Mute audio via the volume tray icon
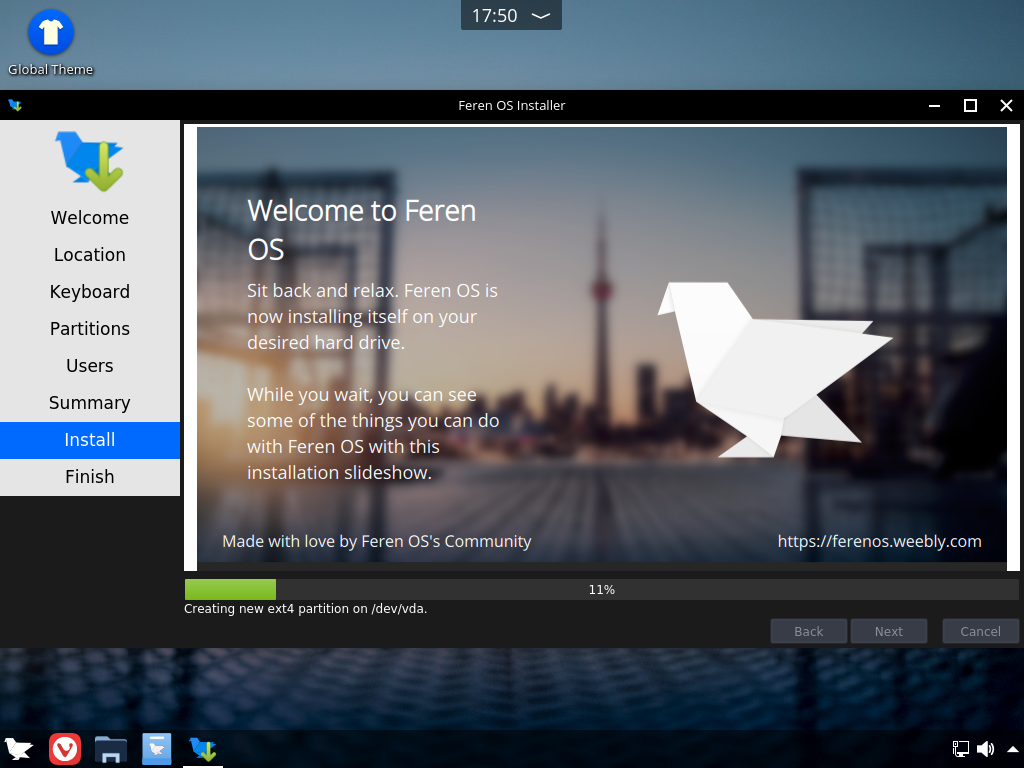Screen dimensions: 1024x768 pyautogui.click(x=985, y=748)
